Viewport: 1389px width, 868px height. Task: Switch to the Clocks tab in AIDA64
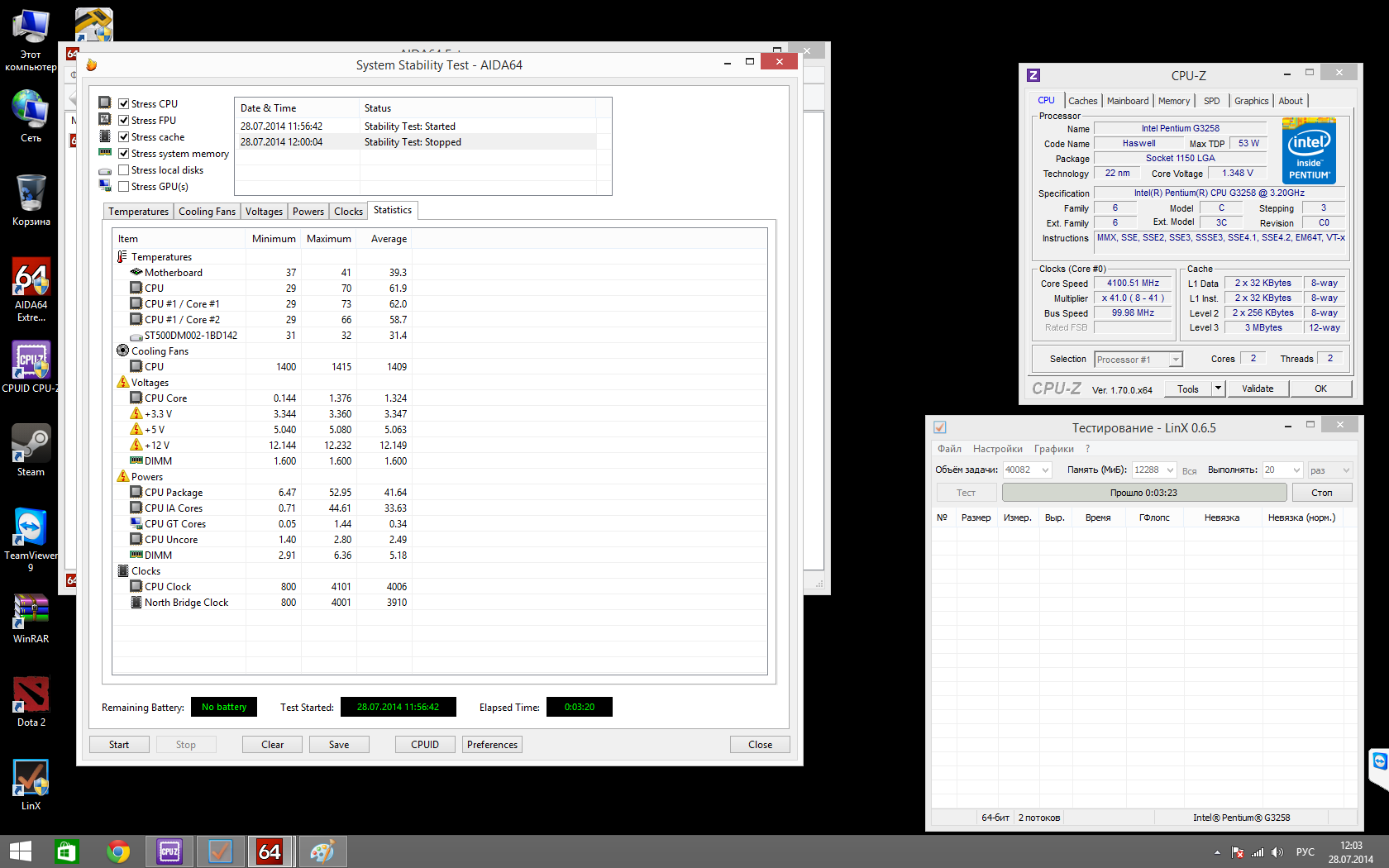tap(348, 212)
